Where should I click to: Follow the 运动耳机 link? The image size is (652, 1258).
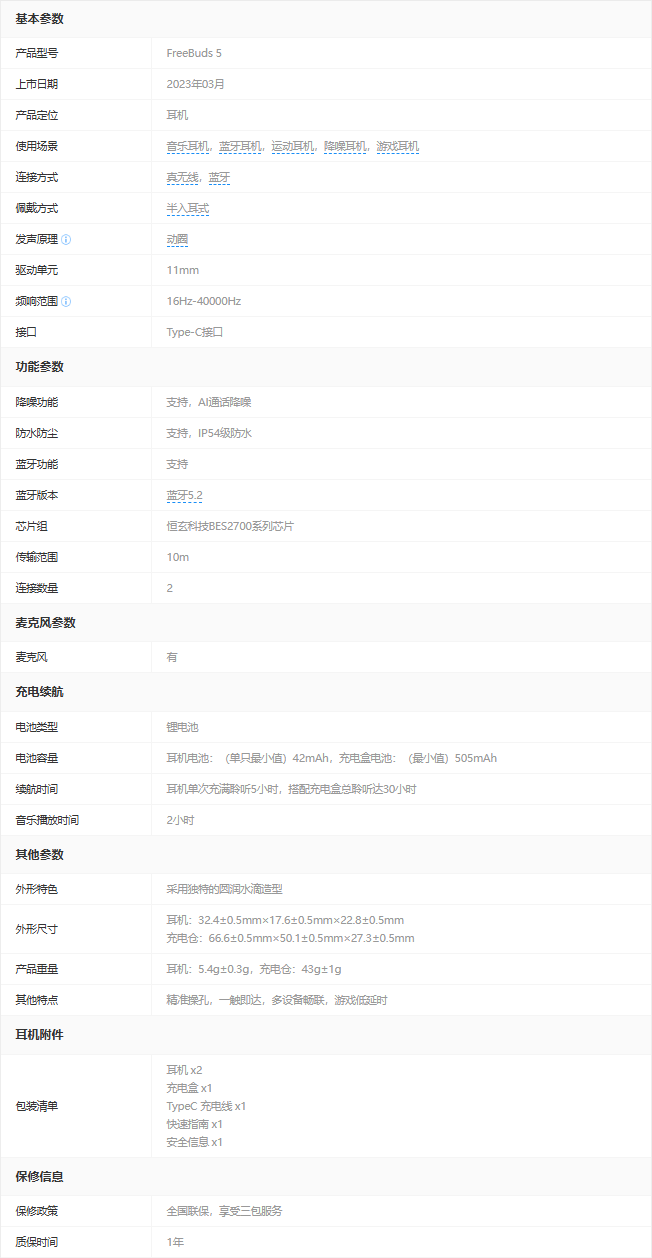pyautogui.click(x=293, y=146)
